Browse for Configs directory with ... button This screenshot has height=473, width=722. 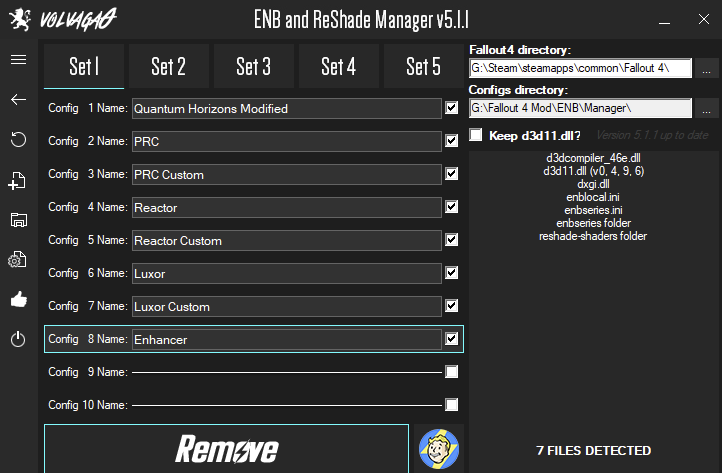(x=706, y=109)
